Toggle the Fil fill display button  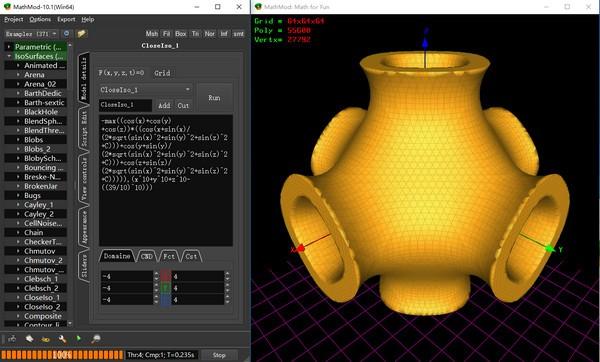[x=166, y=34]
